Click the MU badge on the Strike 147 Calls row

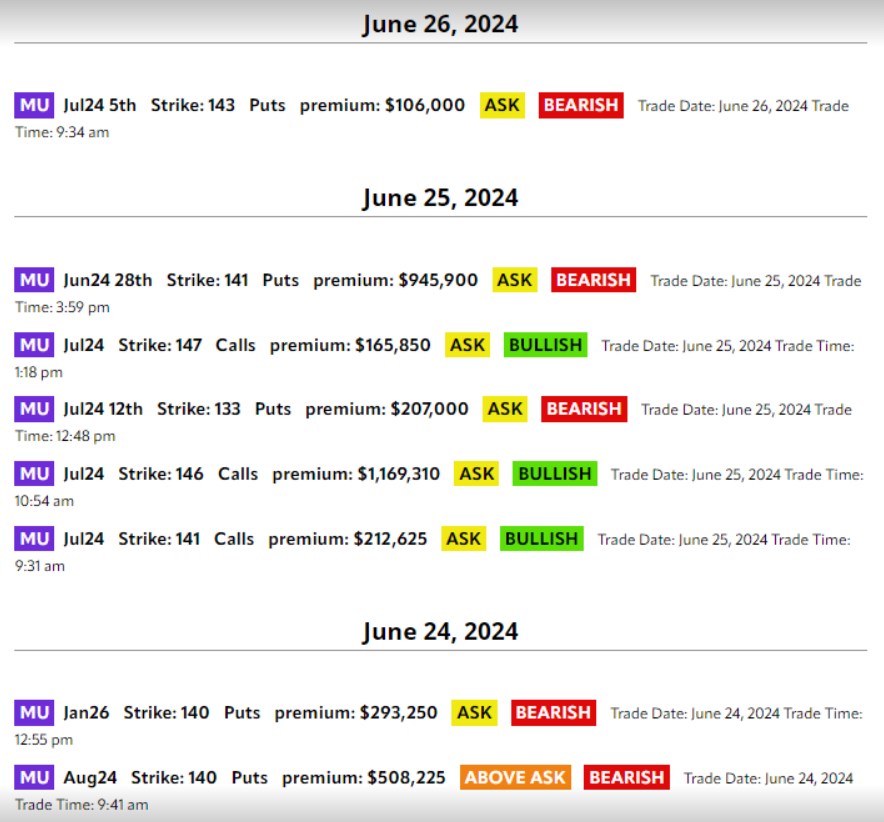pos(34,345)
